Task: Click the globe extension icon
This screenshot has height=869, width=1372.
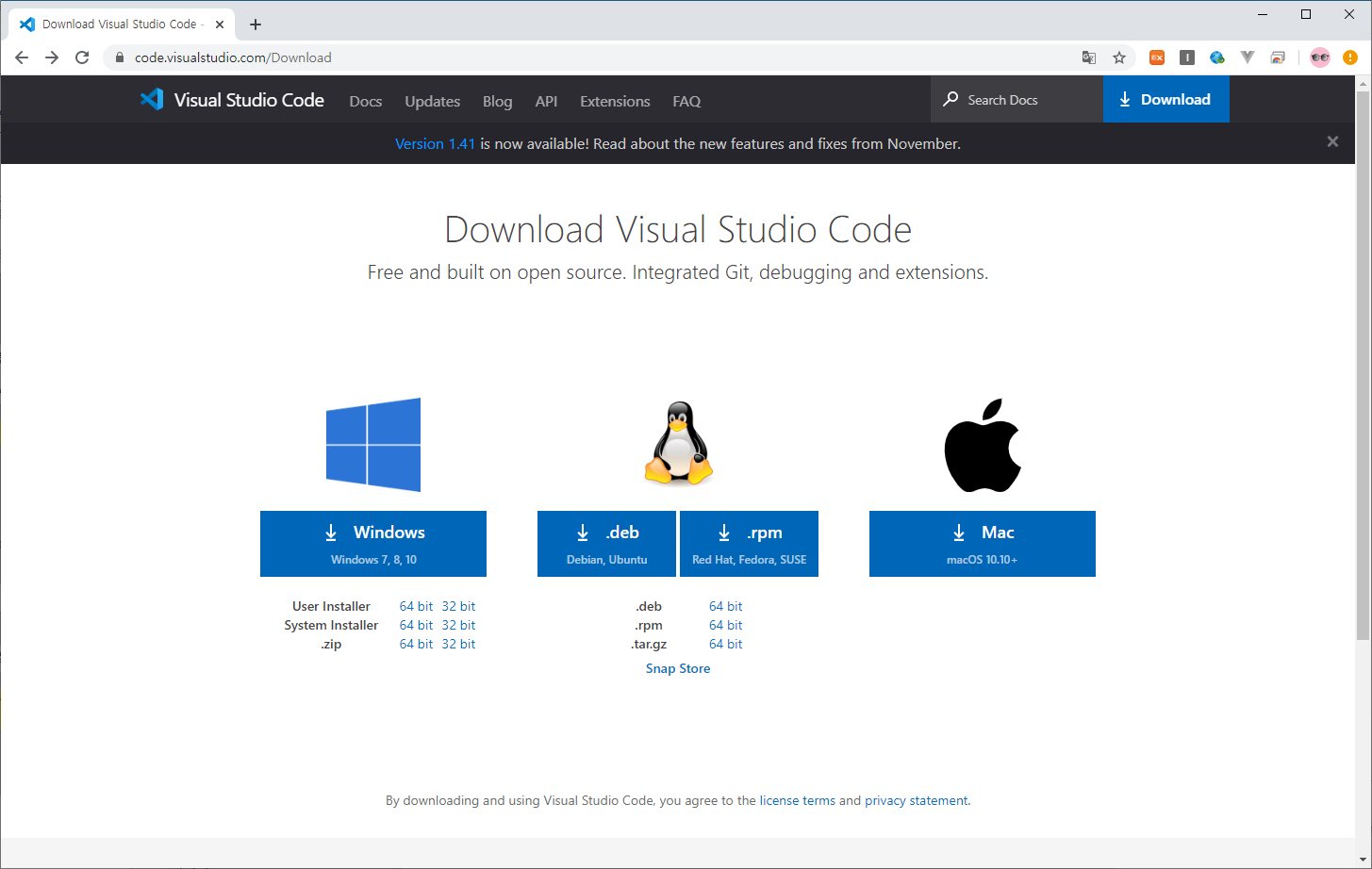Action: tap(1217, 57)
